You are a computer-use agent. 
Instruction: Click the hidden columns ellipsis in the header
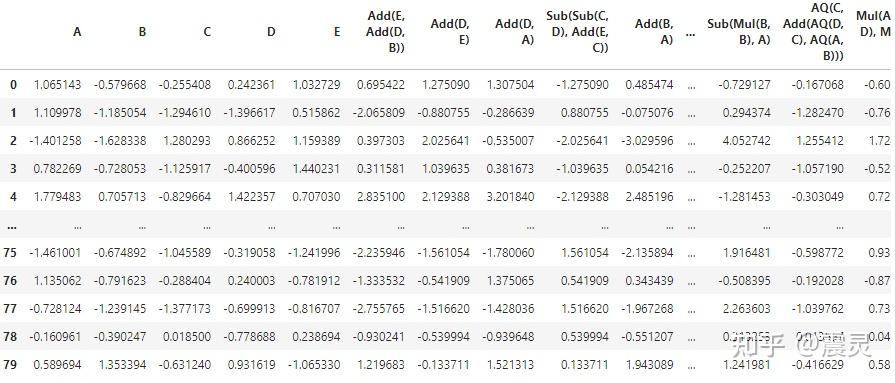coord(691,33)
